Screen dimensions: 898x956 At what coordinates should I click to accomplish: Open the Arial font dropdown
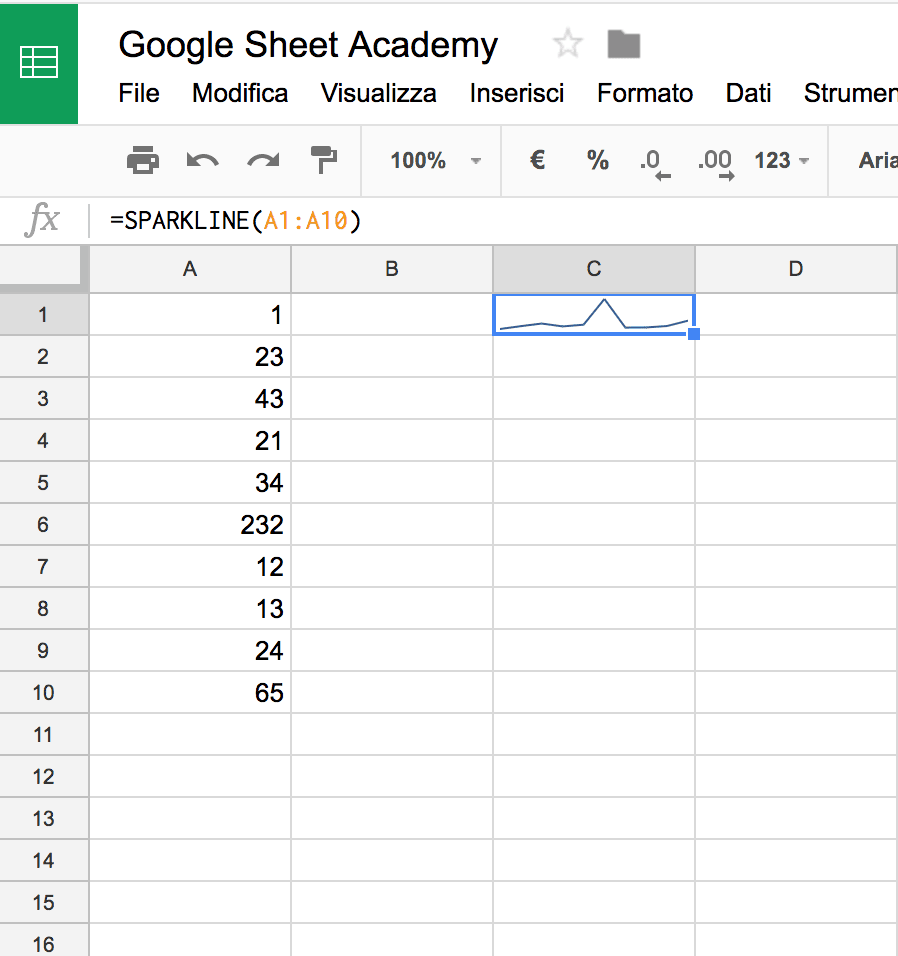[878, 160]
